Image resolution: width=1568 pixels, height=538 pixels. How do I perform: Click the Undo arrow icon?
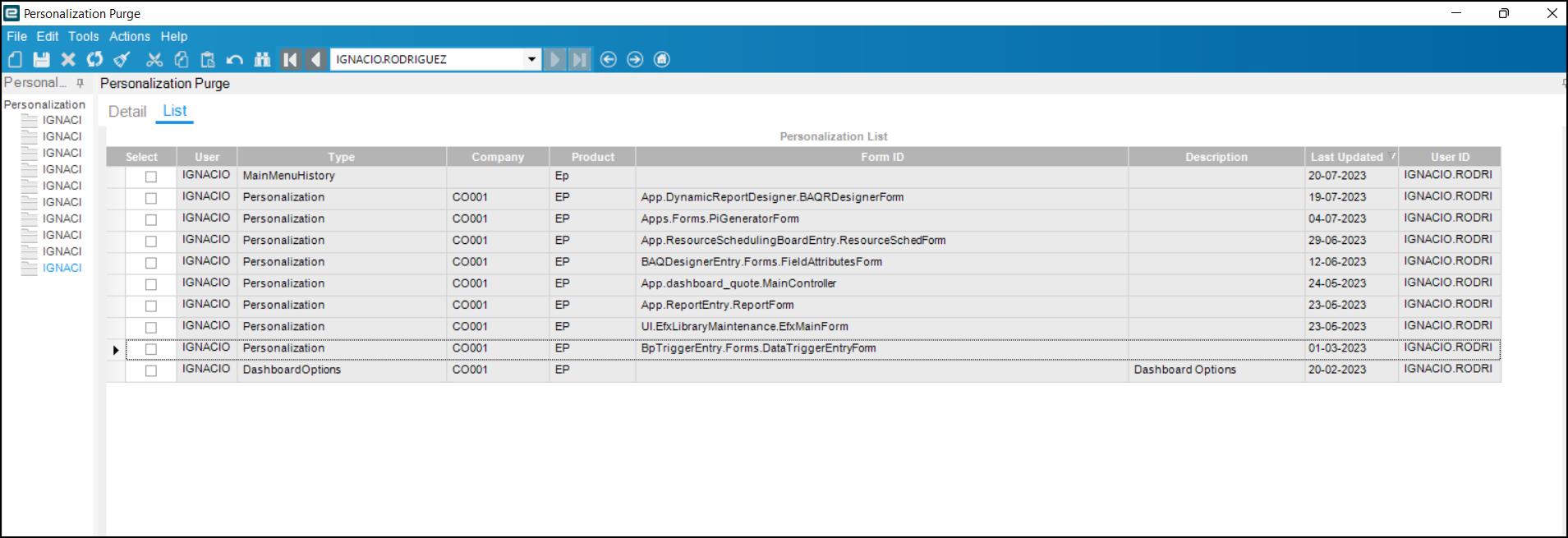[235, 59]
